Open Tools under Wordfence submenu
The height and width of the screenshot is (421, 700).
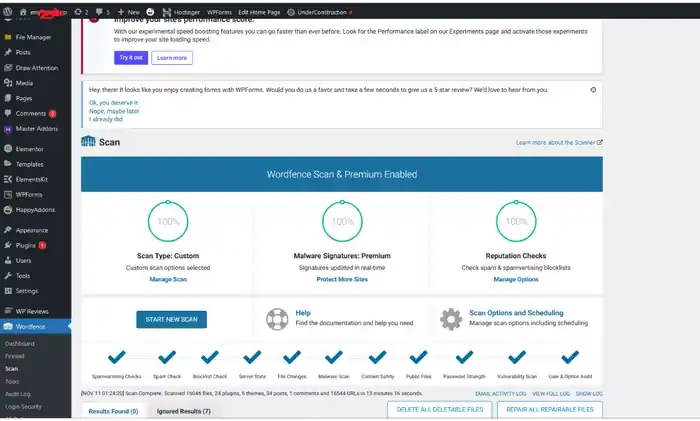coord(12,382)
